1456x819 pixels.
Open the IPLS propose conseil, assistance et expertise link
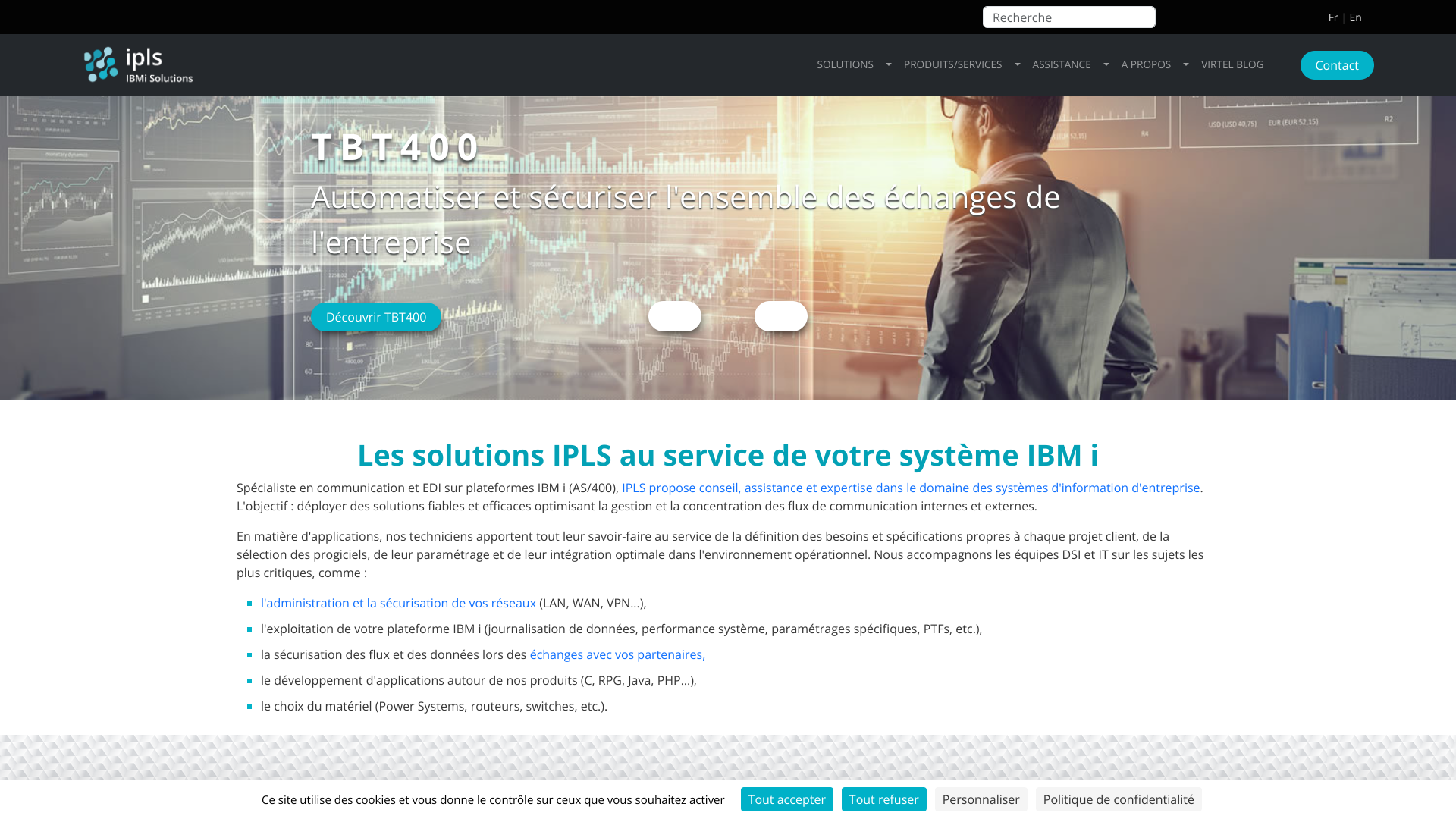pos(911,488)
